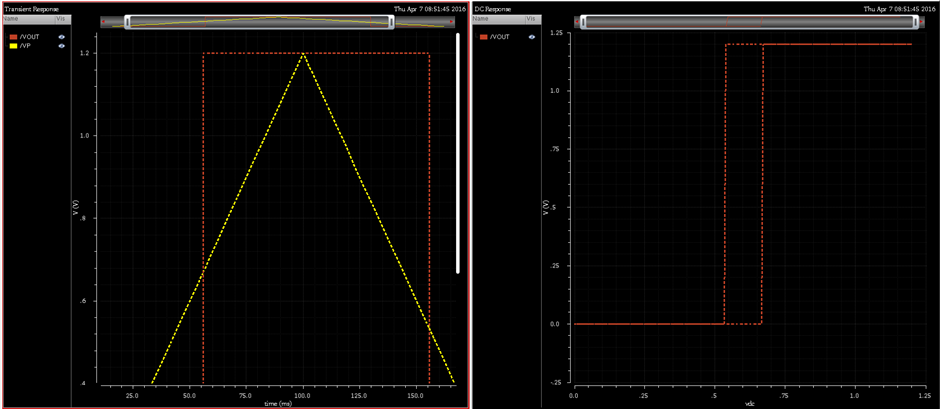Image resolution: width=940 pixels, height=409 pixels.
Task: Click the yellow /VP color swatch
Action: point(12,45)
